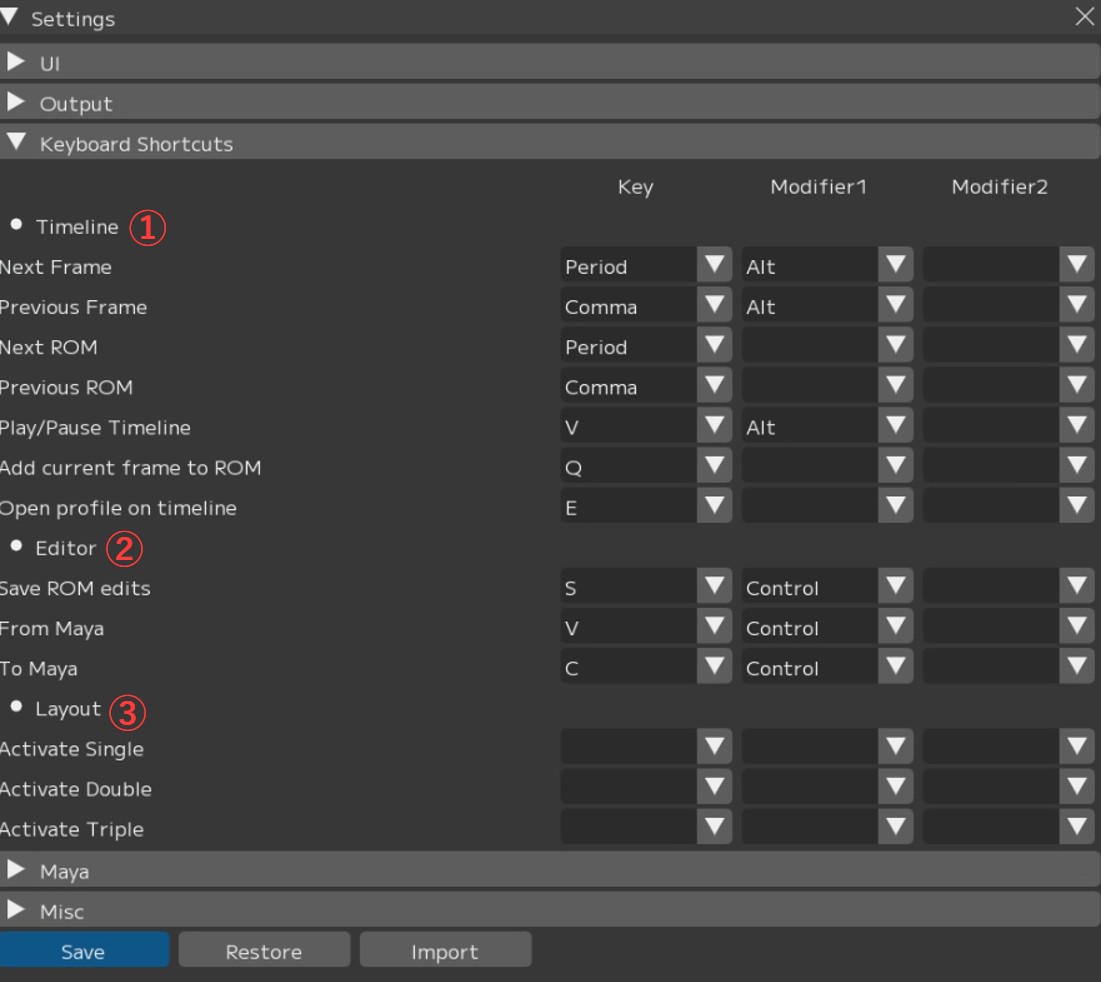This screenshot has width=1101, height=982.
Task: Open Key dropdown for Play/Pause Timeline
Action: (x=714, y=427)
